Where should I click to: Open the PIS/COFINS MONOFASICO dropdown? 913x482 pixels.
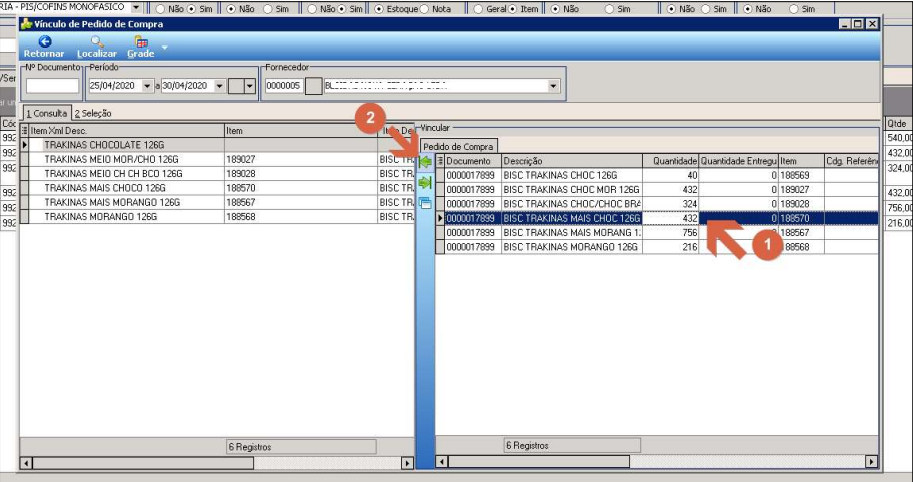[136, 8]
